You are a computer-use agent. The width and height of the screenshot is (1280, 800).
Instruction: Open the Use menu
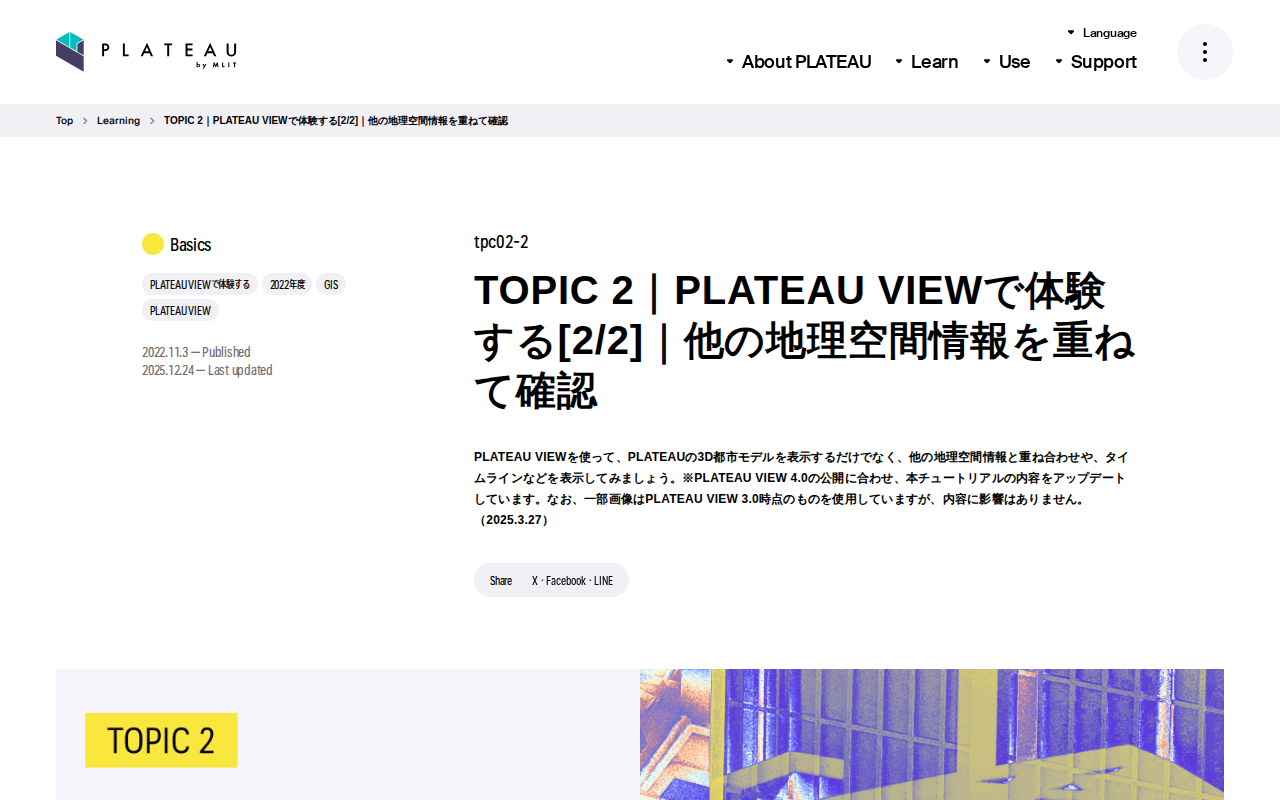1007,62
